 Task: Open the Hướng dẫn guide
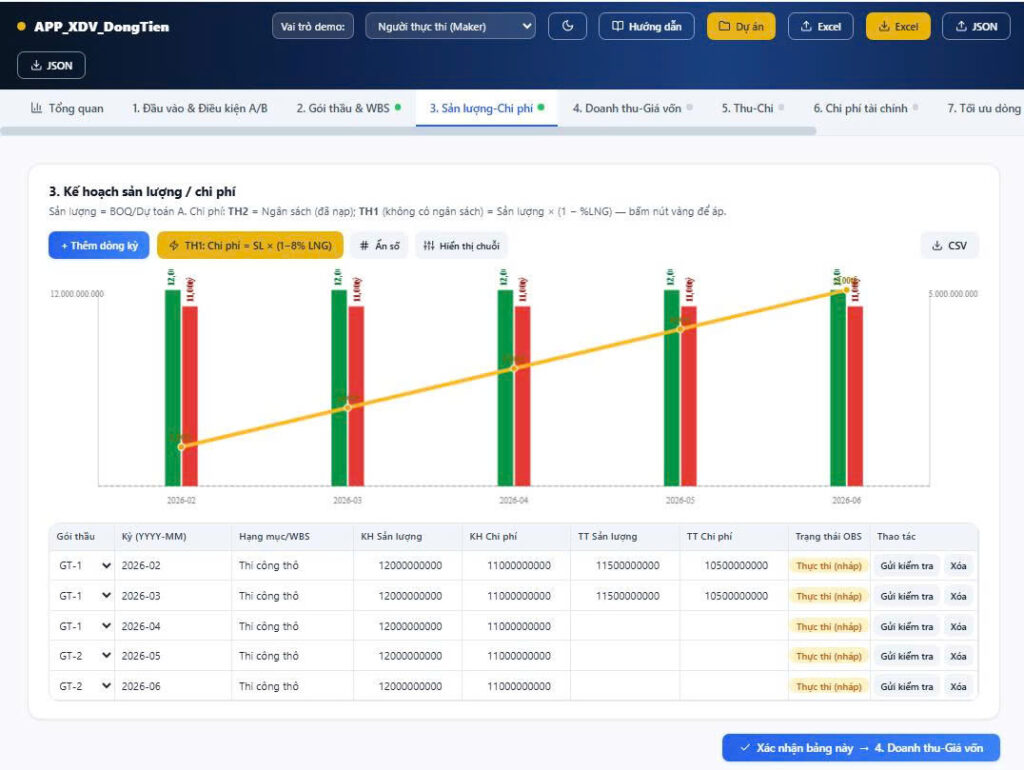tap(647, 26)
